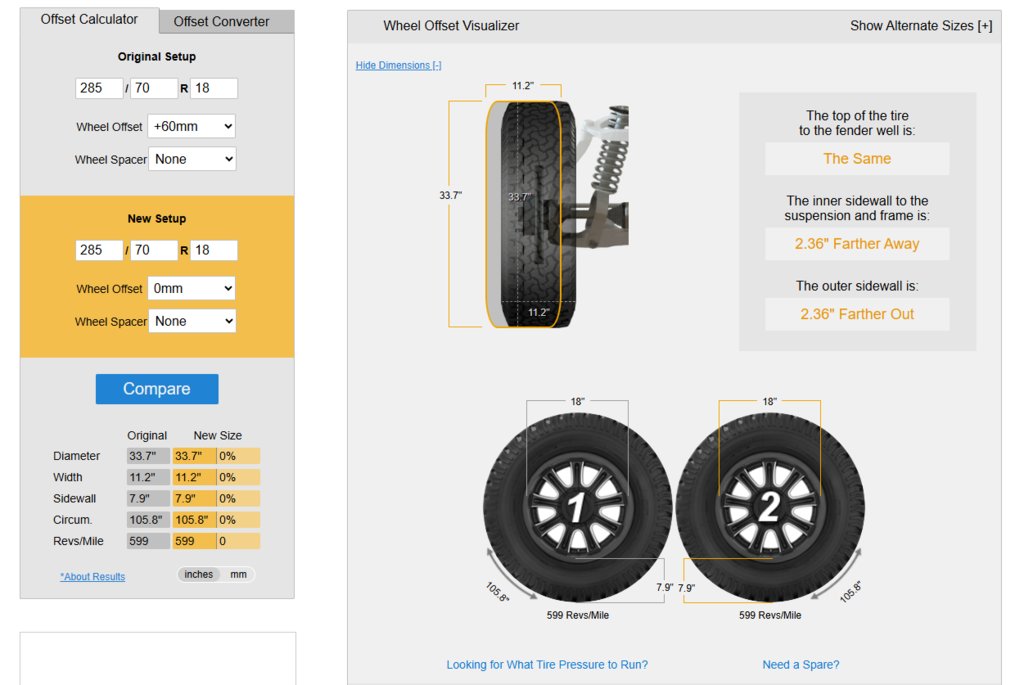
Task: Open New Setup Wheel Offset dropdown 0mm
Action: click(191, 288)
